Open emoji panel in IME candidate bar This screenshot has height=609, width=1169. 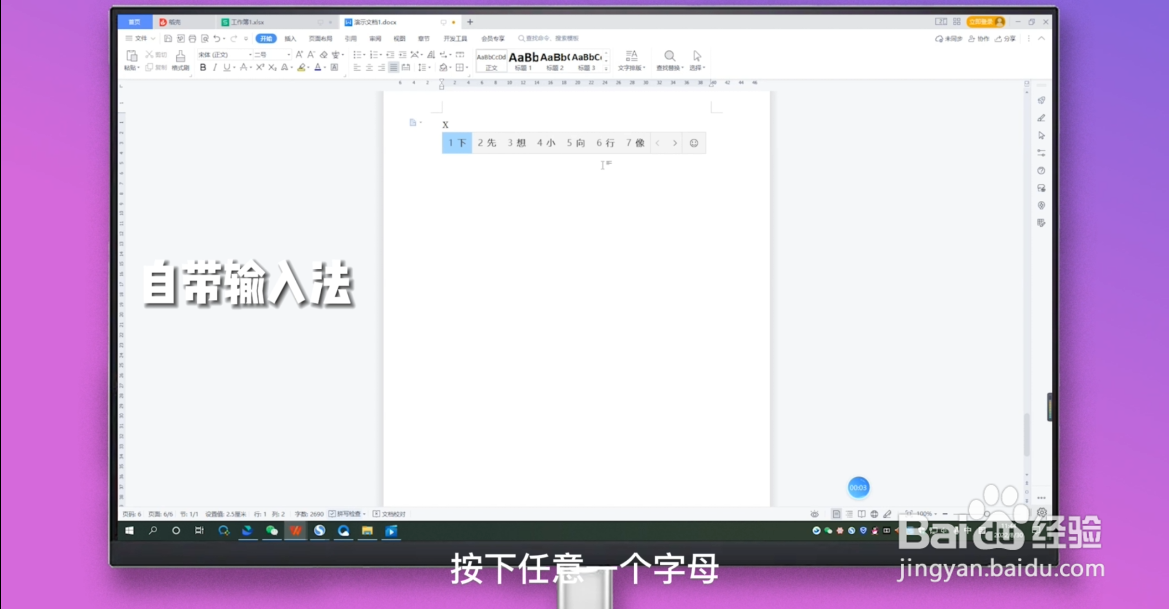(694, 143)
